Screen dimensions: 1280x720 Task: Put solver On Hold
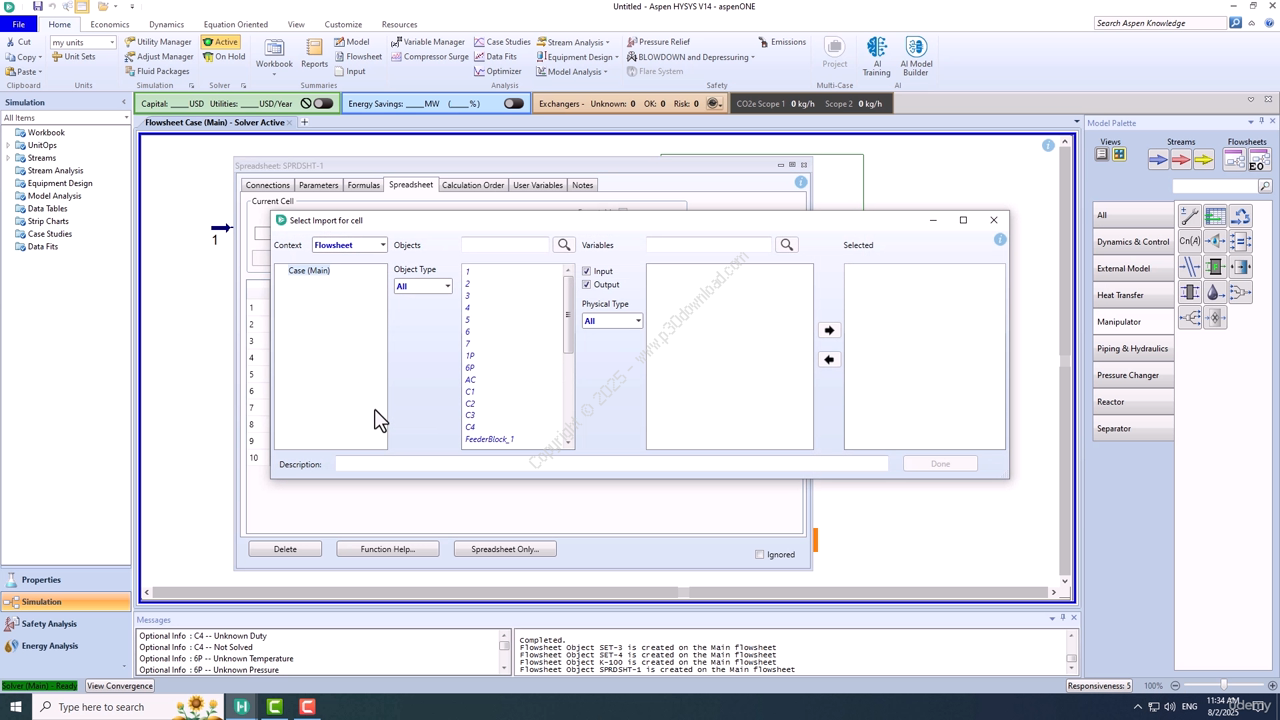[223, 57]
